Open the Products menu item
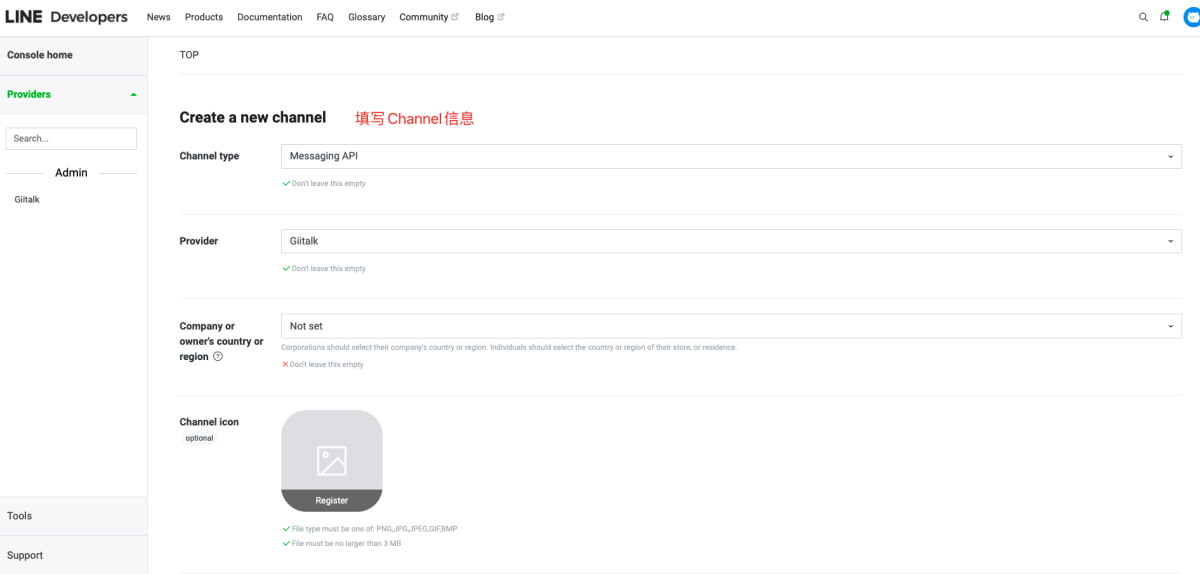 (204, 17)
